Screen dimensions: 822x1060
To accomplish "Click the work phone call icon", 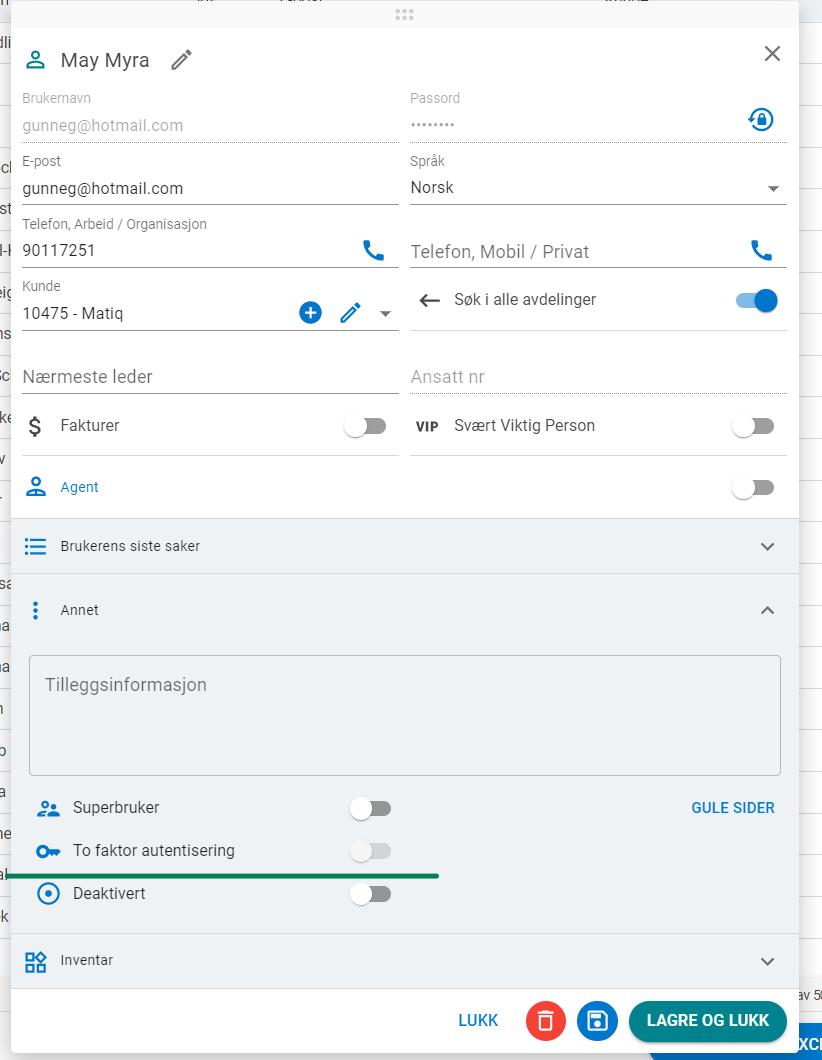I will point(373,250).
